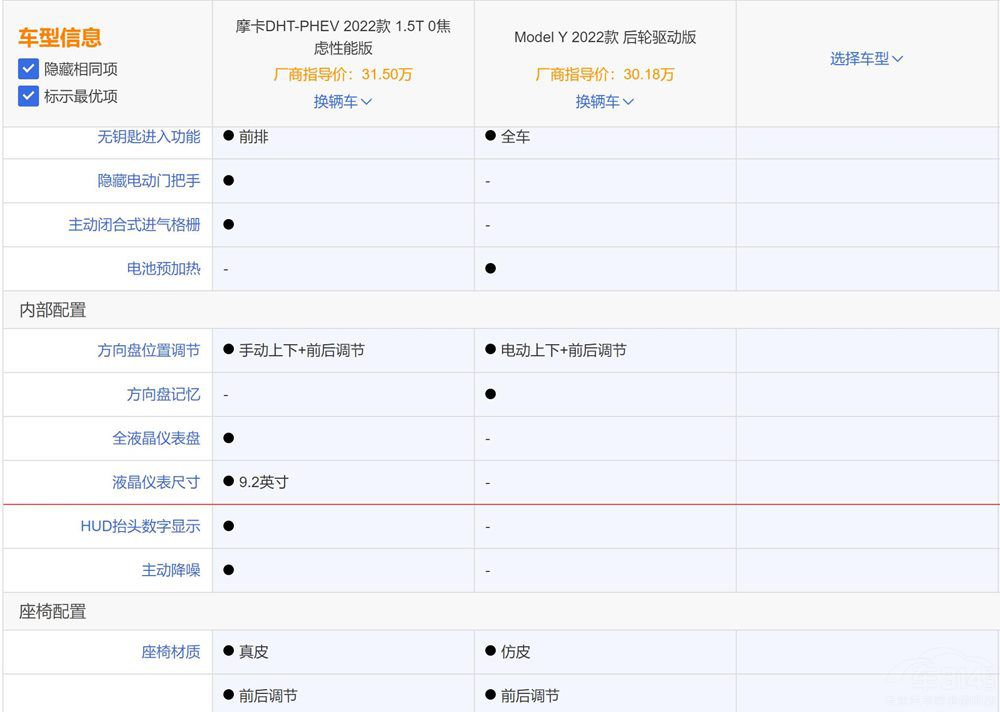Click the 座椅材质 row label
This screenshot has height=712, width=1000.
(x=170, y=652)
